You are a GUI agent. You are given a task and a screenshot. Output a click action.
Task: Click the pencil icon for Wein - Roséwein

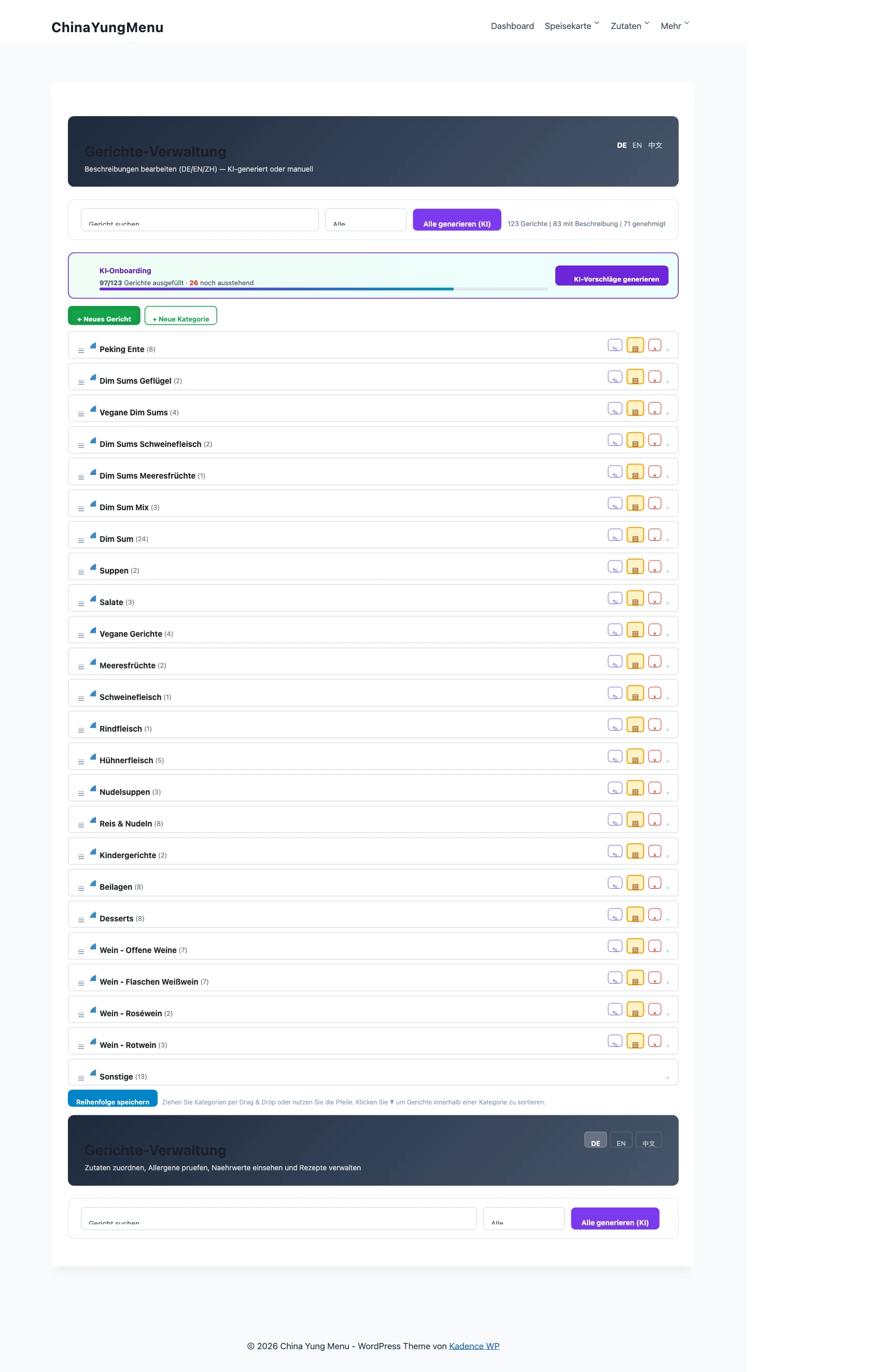[615, 1010]
